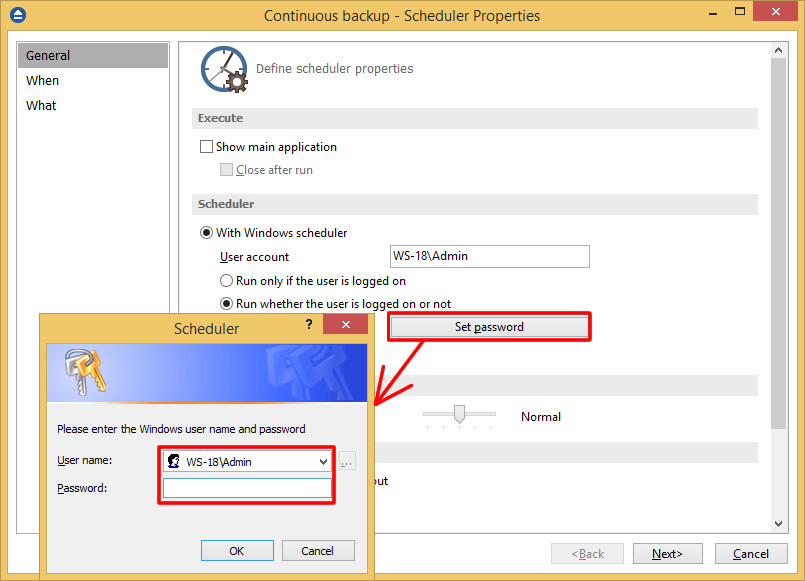Choose Run whether the user is logged on or not

pos(226,304)
